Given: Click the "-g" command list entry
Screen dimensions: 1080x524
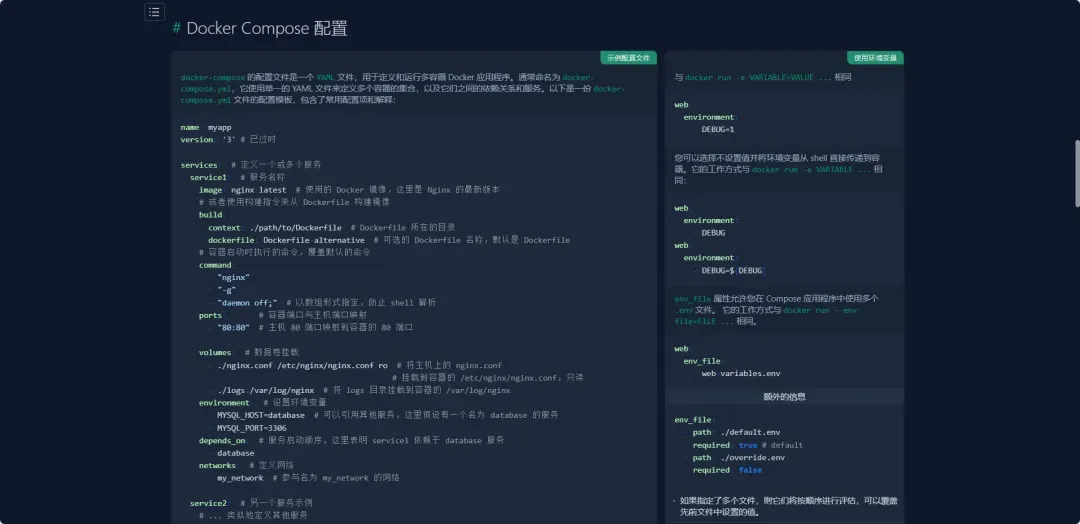Looking at the screenshot, I should [226, 290].
